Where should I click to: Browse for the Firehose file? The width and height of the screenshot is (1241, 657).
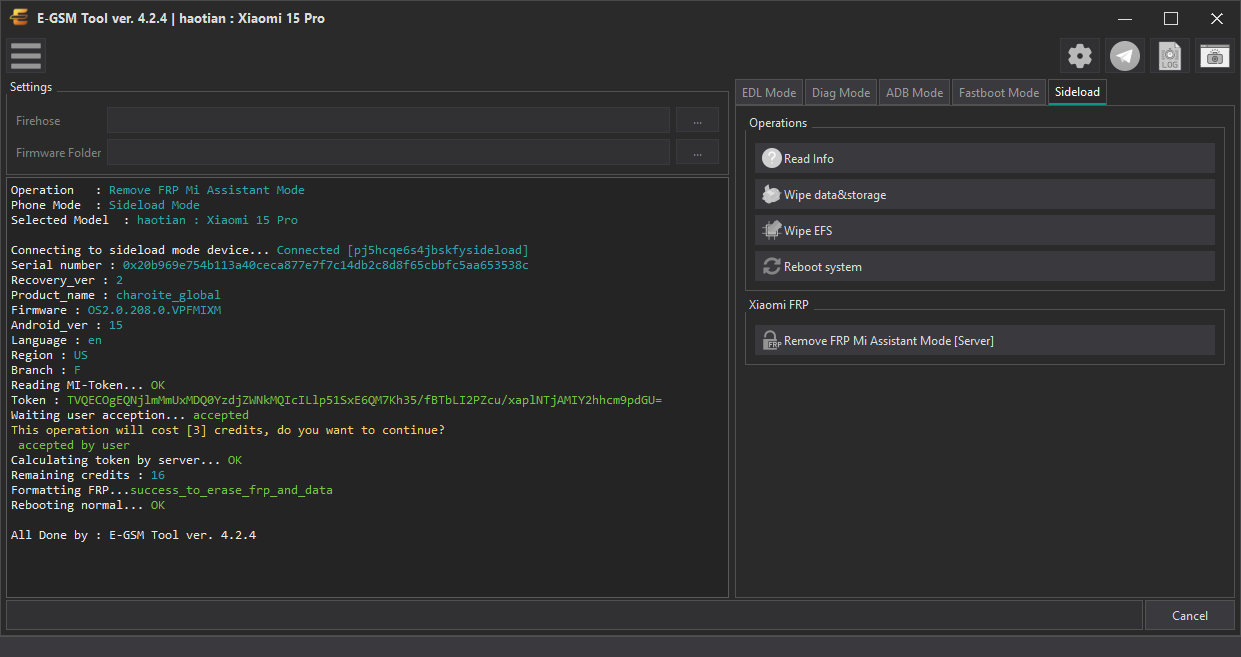pos(697,120)
